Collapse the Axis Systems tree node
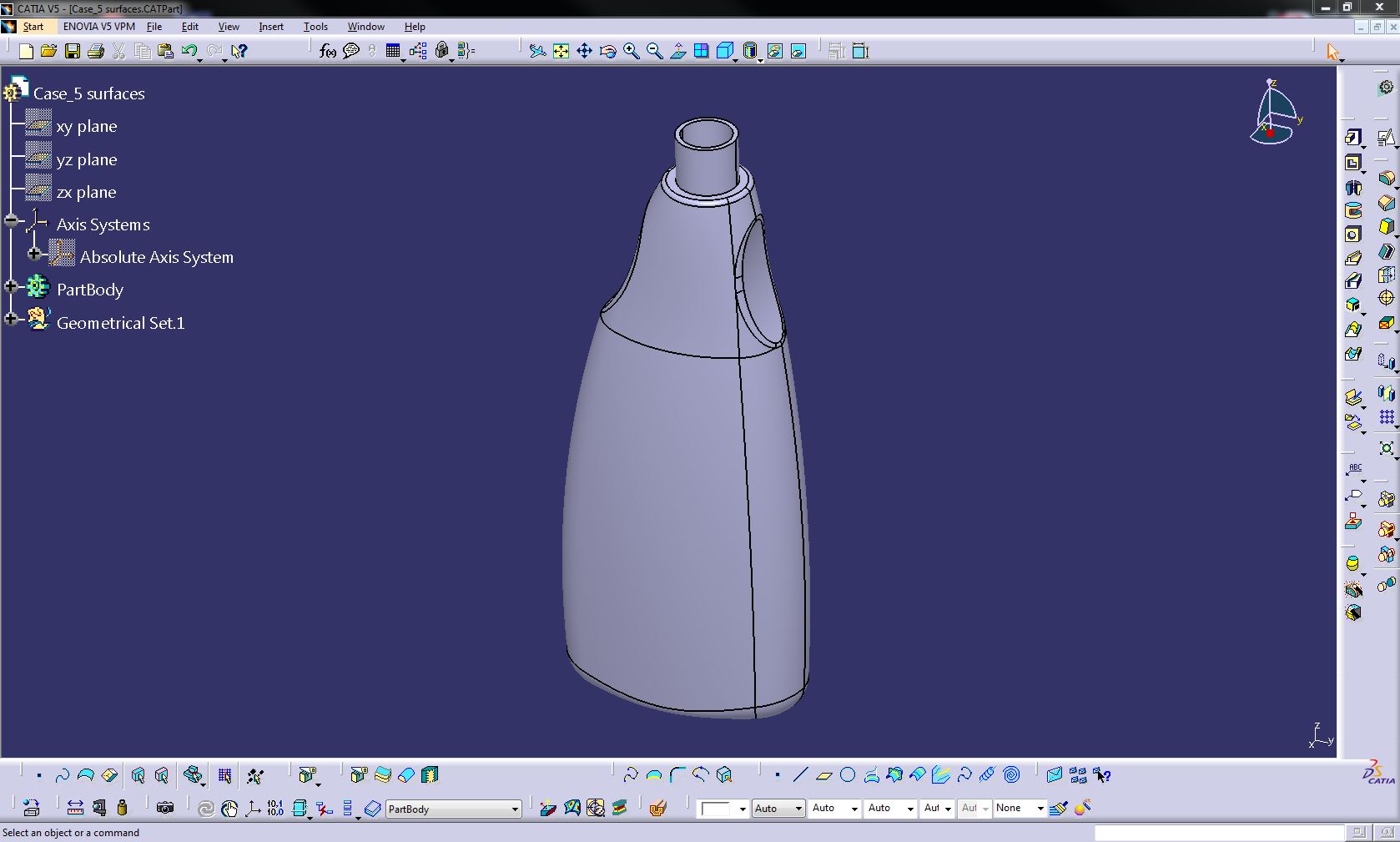The height and width of the screenshot is (842, 1400). tap(11, 221)
